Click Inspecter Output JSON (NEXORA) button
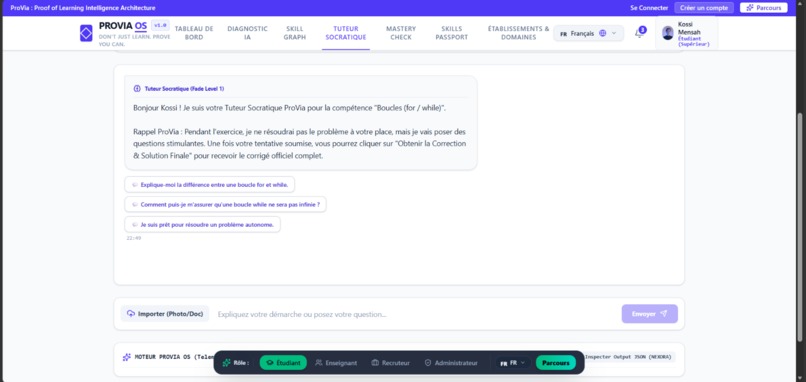The height and width of the screenshot is (382, 806). [x=629, y=357]
